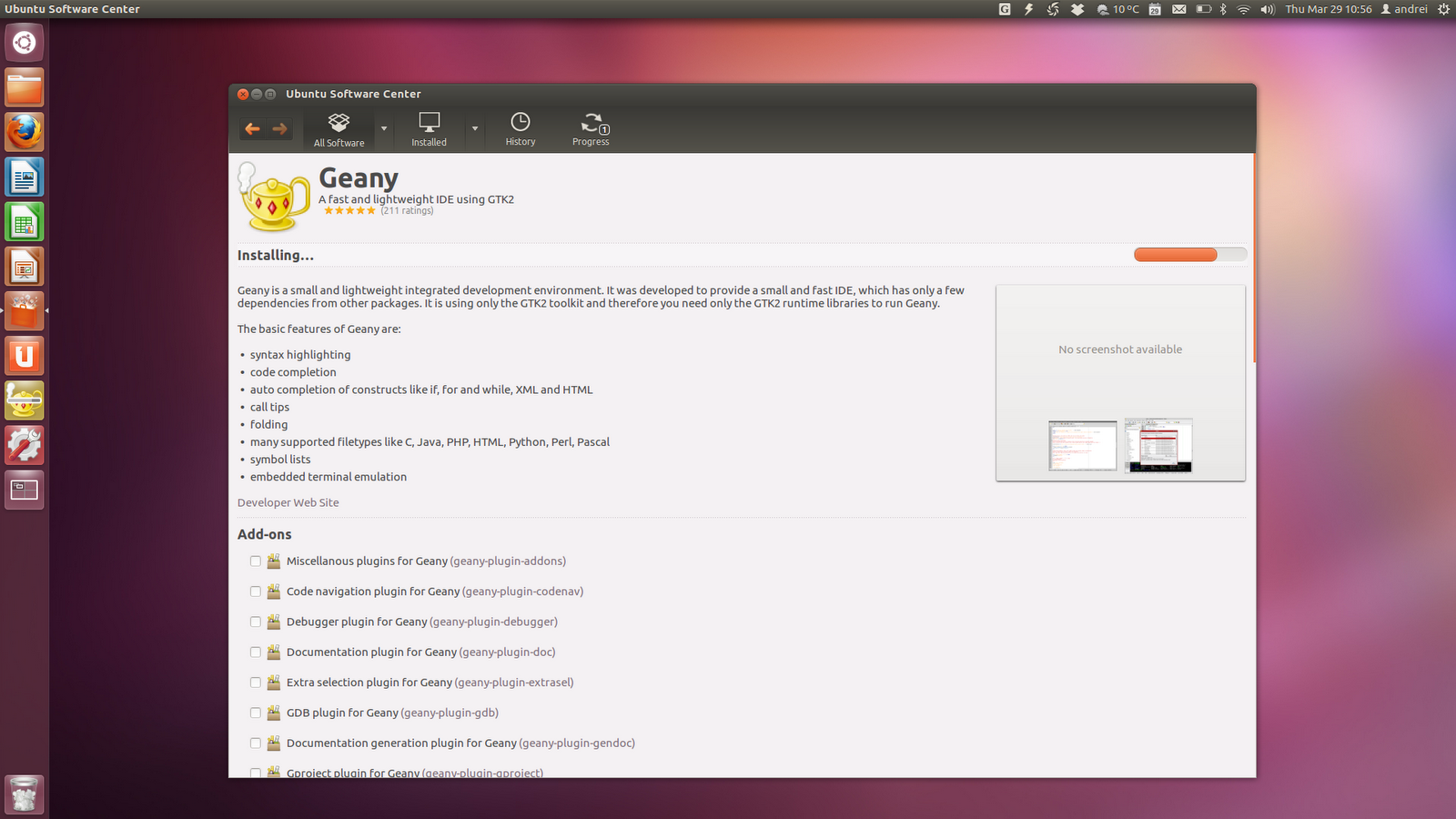1456x819 pixels.
Task: Click the Geany application title heading
Action: [359, 177]
